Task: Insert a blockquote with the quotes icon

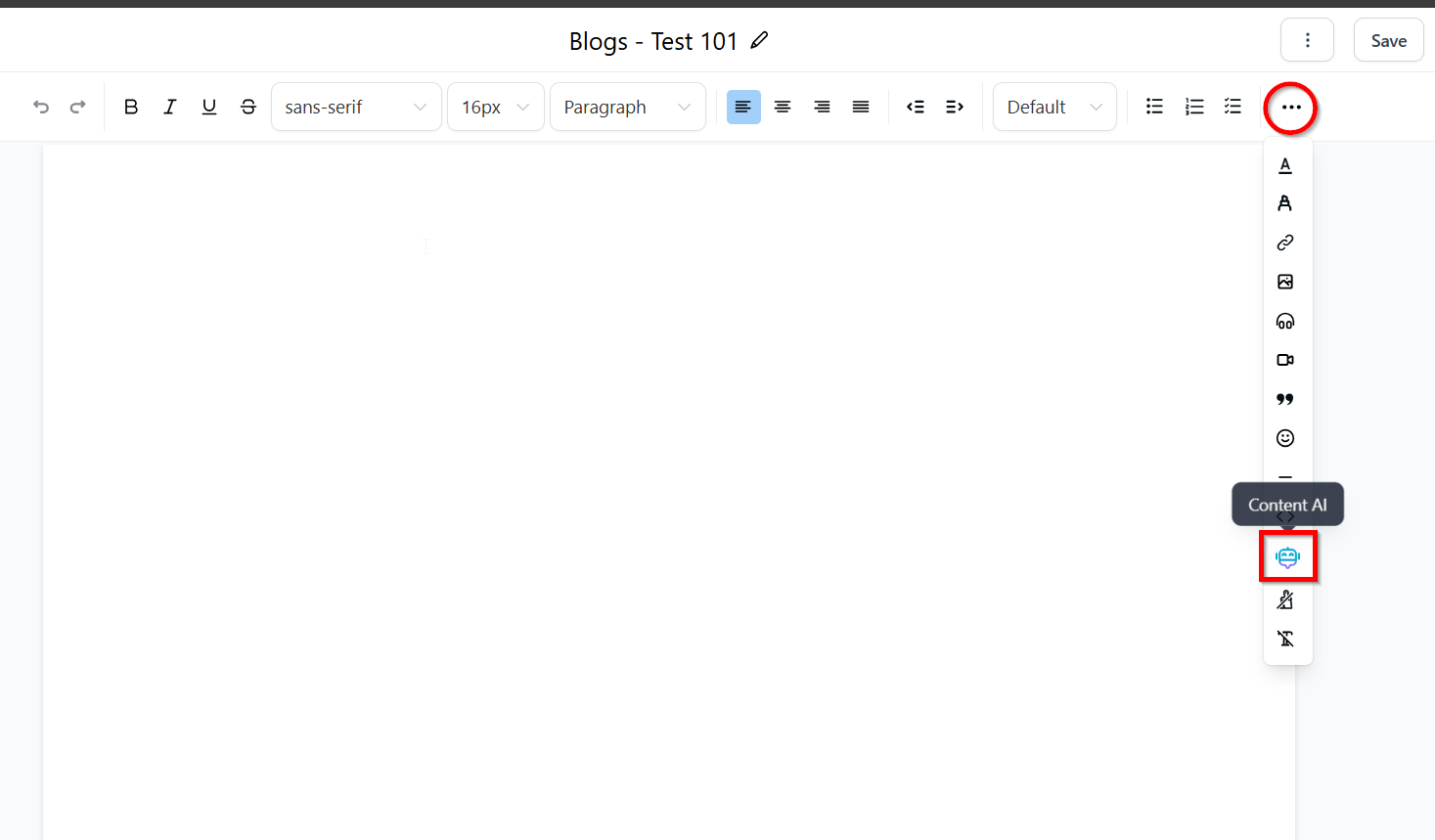Action: [x=1285, y=399]
